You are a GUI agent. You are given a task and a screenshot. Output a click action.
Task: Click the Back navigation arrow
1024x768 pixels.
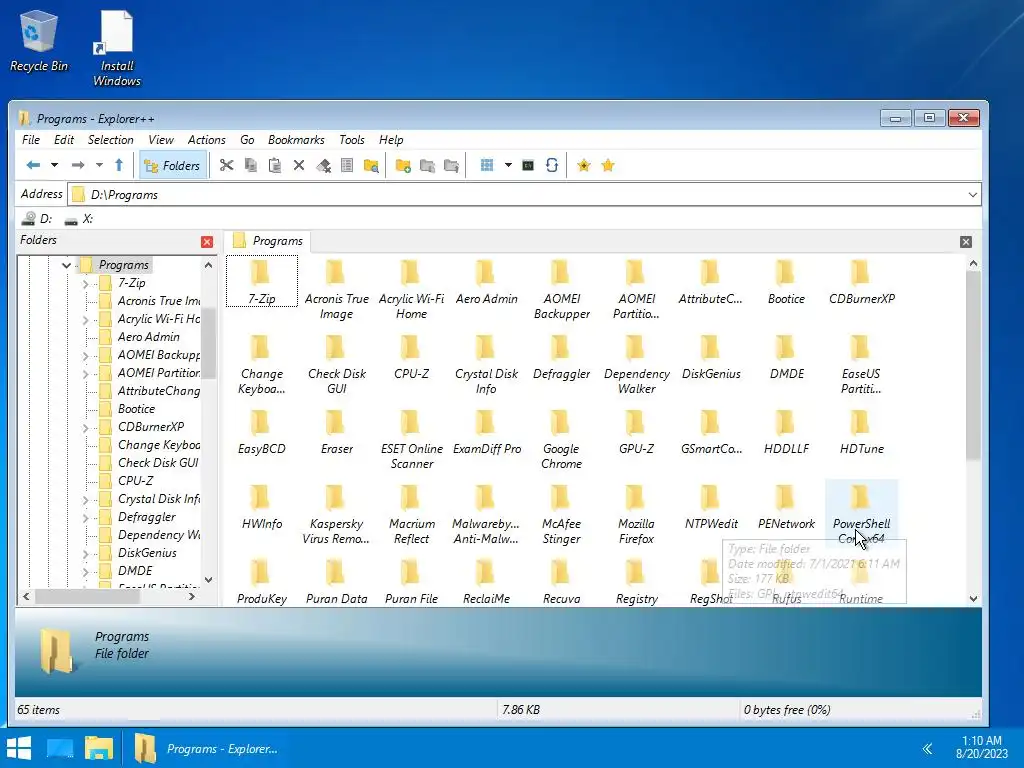33,165
